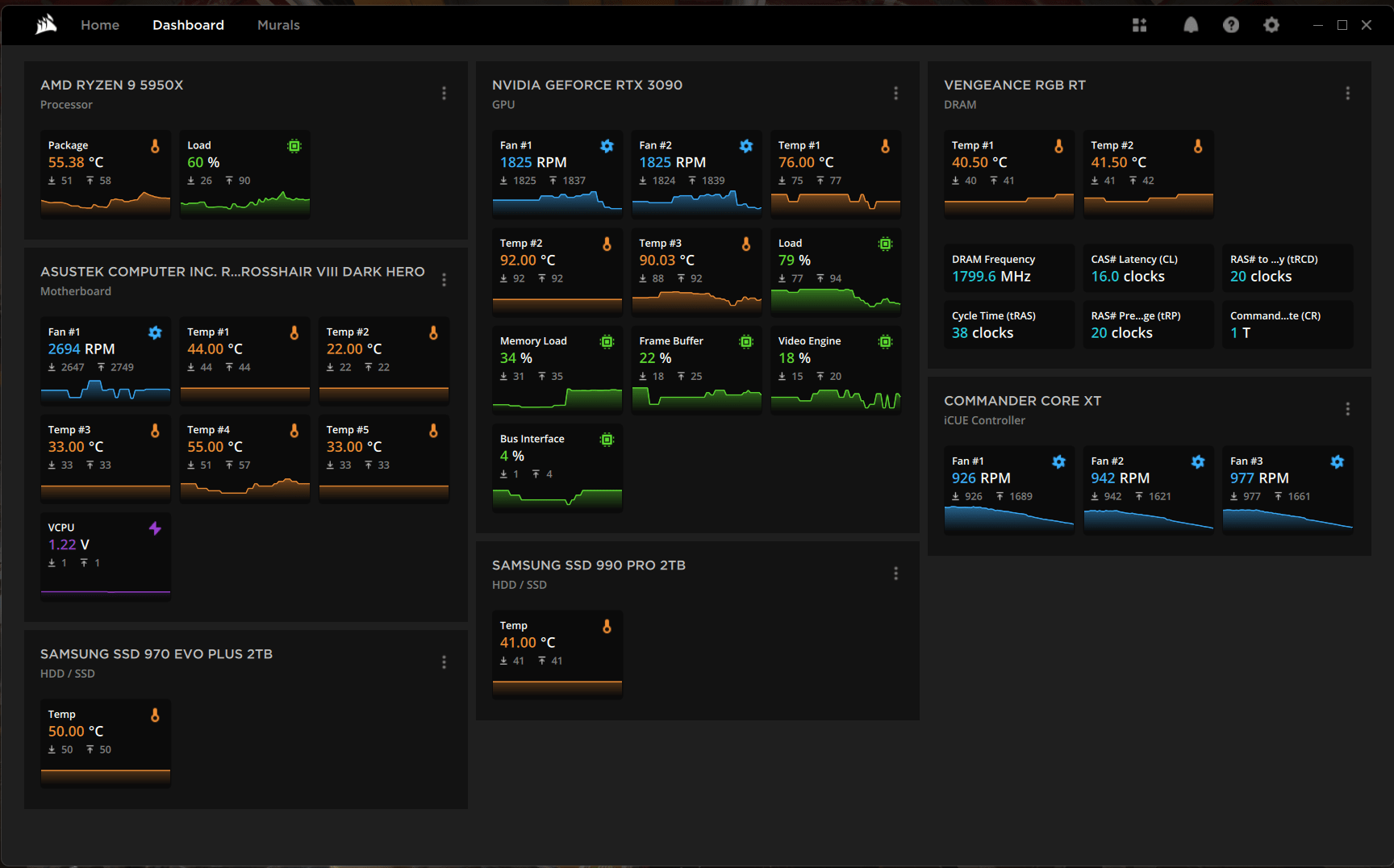Click the Cycle Time (tRAS) 38 clocks value
The height and width of the screenshot is (868, 1394).
pyautogui.click(x=983, y=333)
